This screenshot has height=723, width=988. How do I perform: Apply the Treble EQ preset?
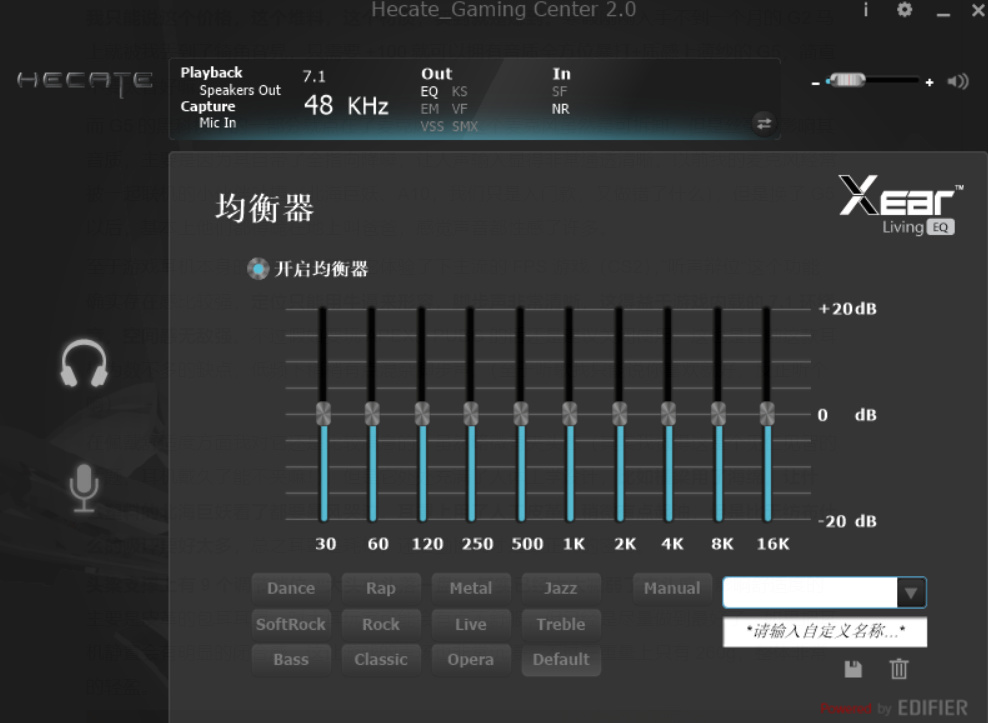click(561, 624)
